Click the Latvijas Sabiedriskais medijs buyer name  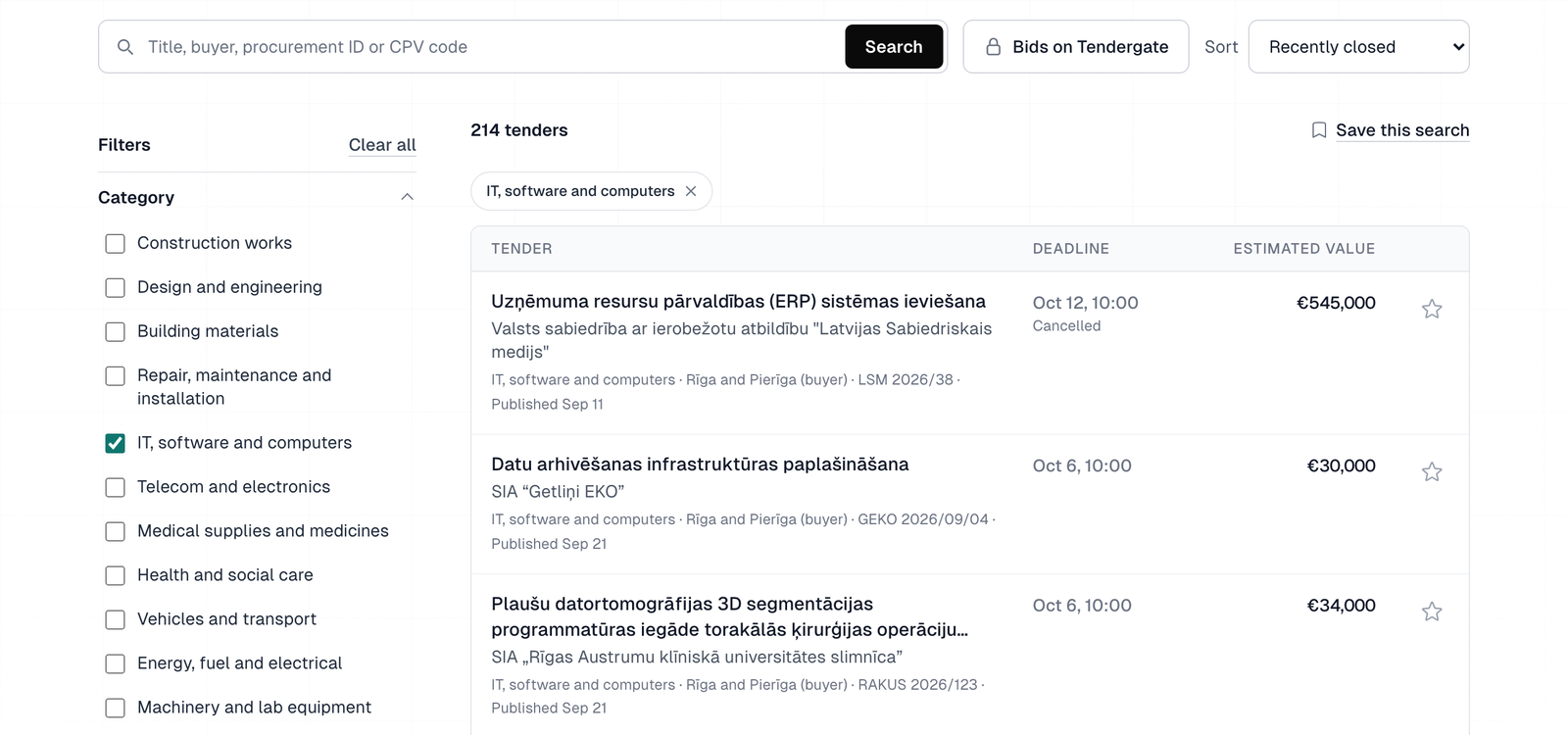[742, 340]
